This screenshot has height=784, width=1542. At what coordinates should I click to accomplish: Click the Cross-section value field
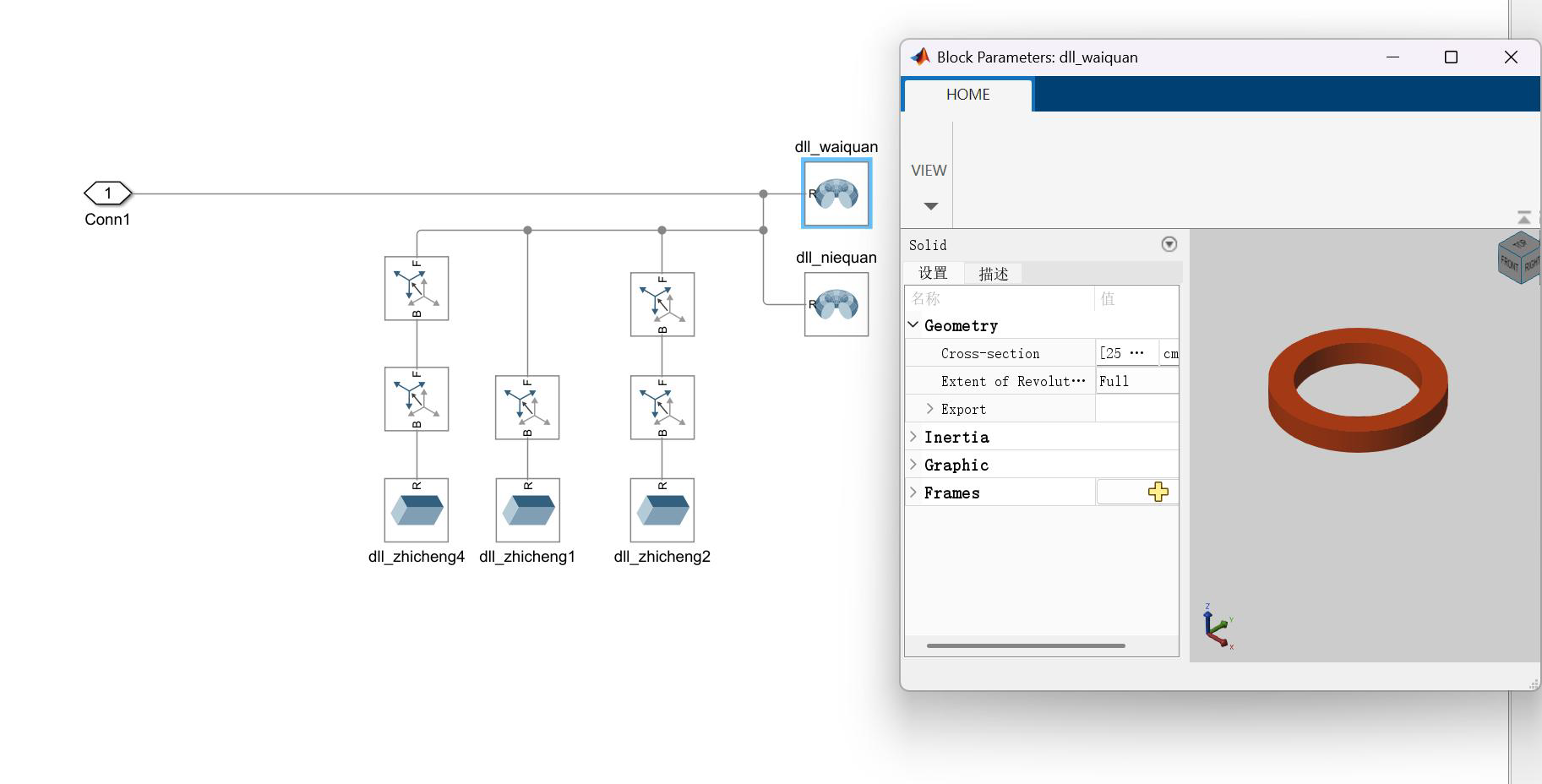tap(1125, 353)
